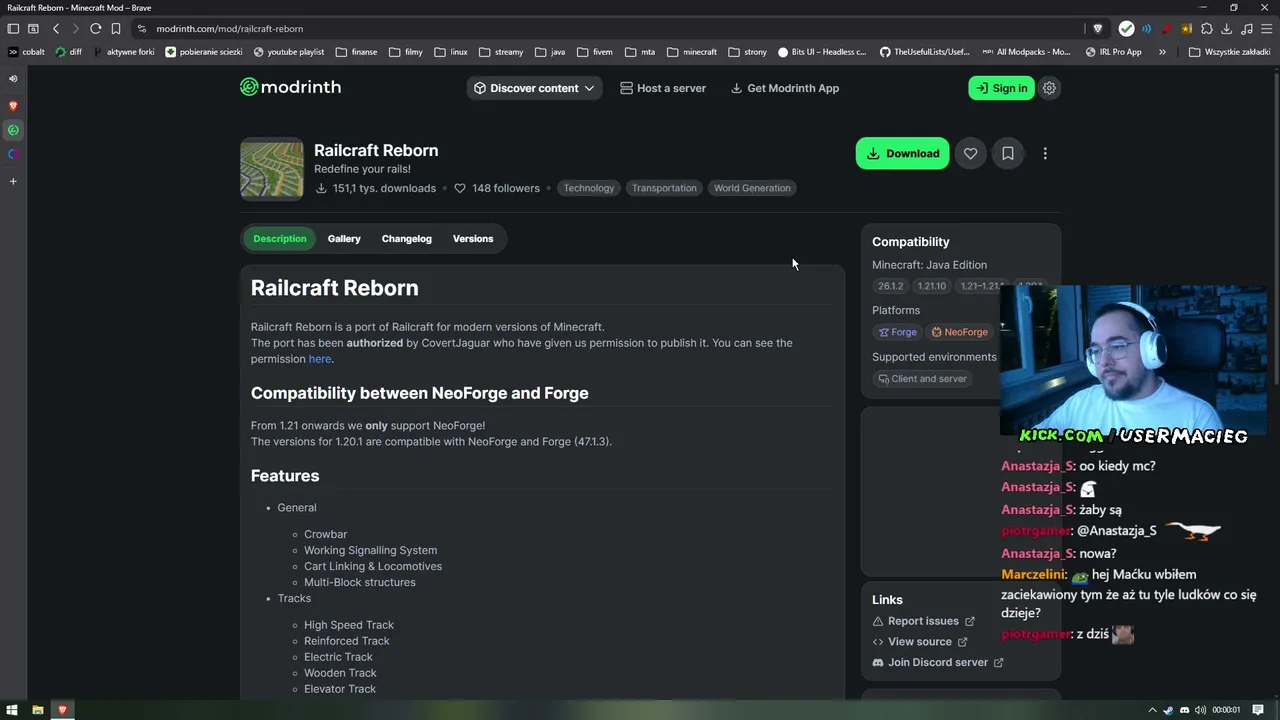Click the Brave lion icon in sidebar
Viewport: 1280px width, 720px height.
[x=13, y=105]
